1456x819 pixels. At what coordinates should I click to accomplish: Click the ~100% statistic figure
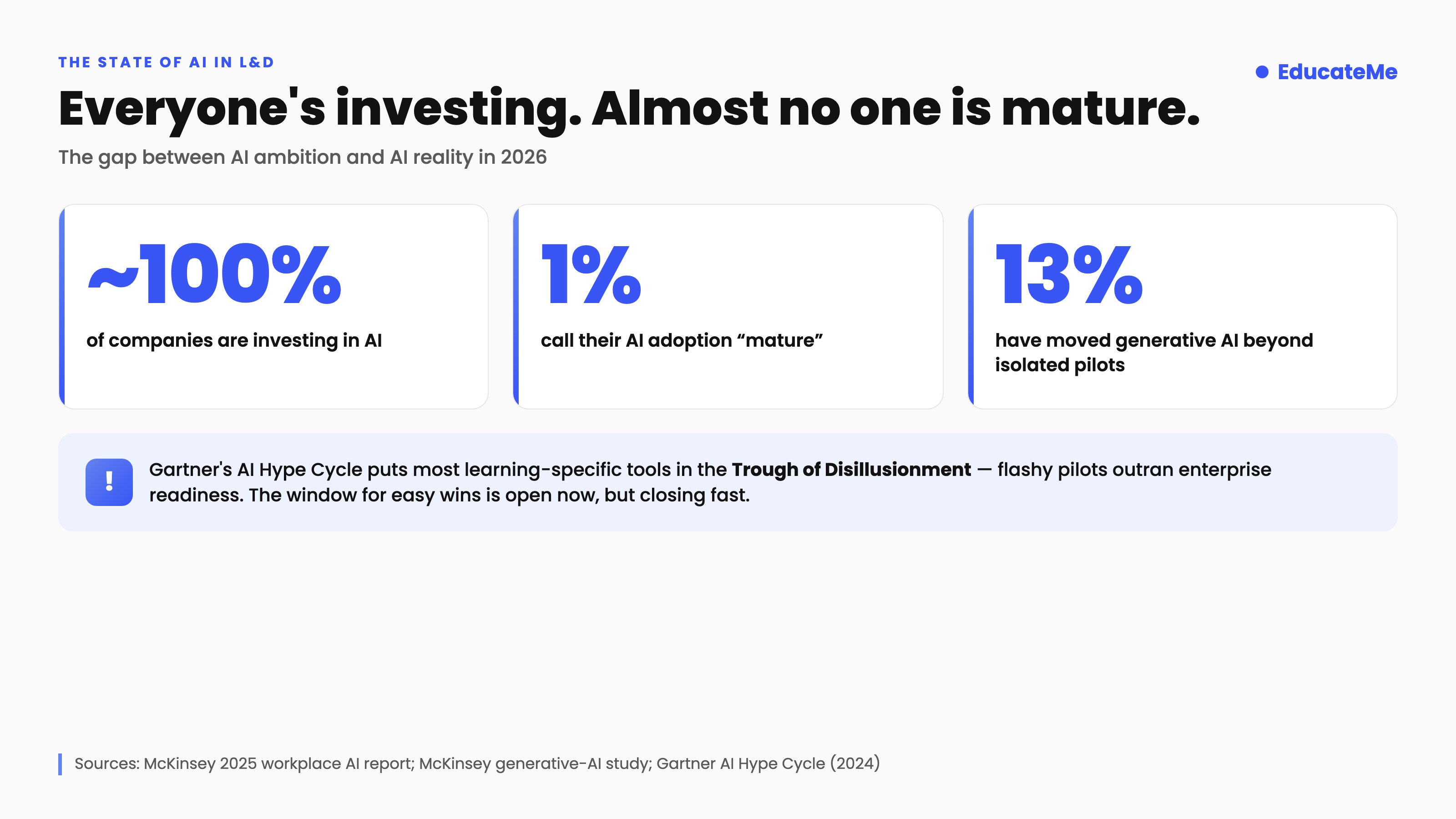(214, 274)
